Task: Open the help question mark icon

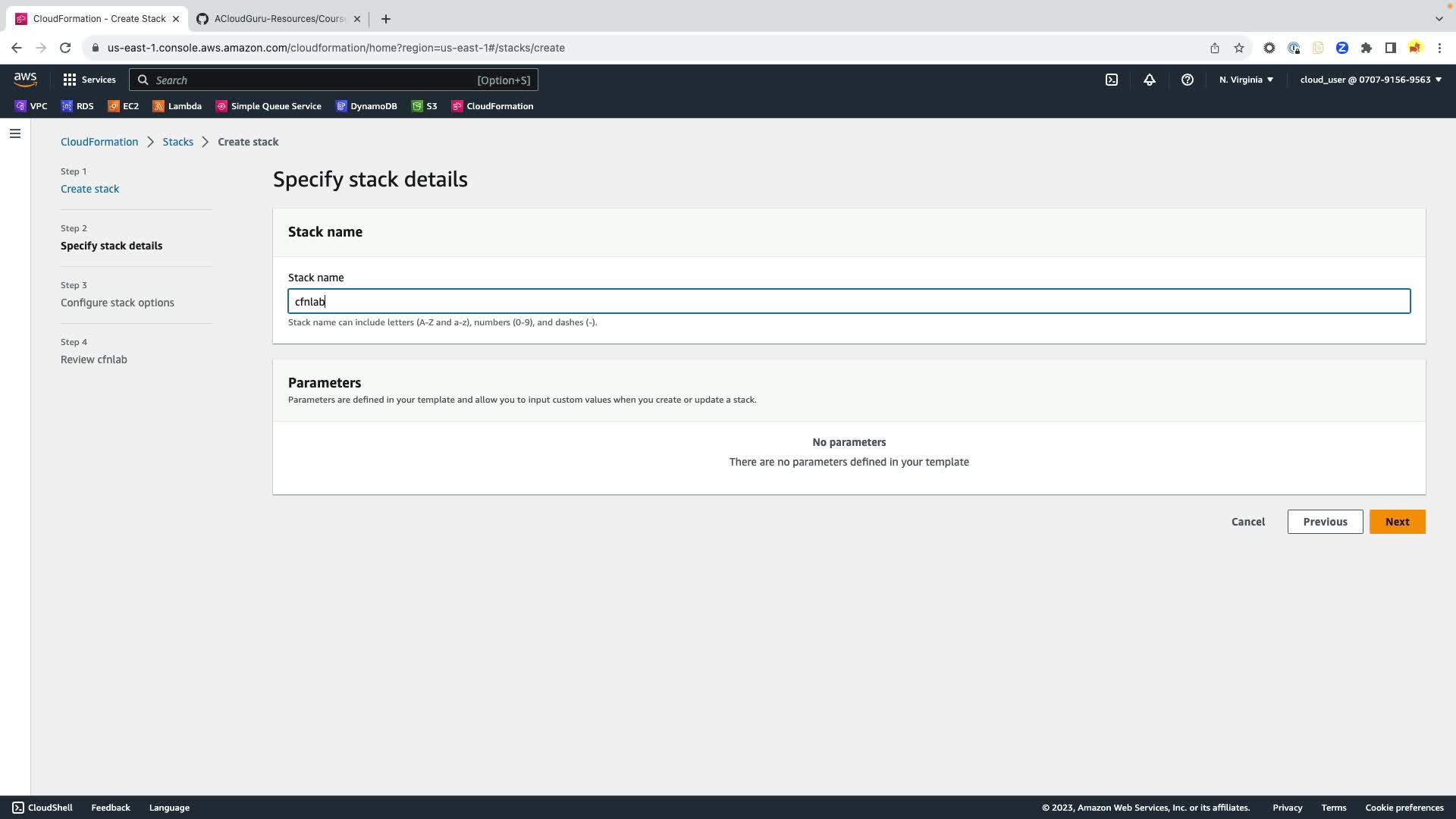Action: tap(1187, 80)
